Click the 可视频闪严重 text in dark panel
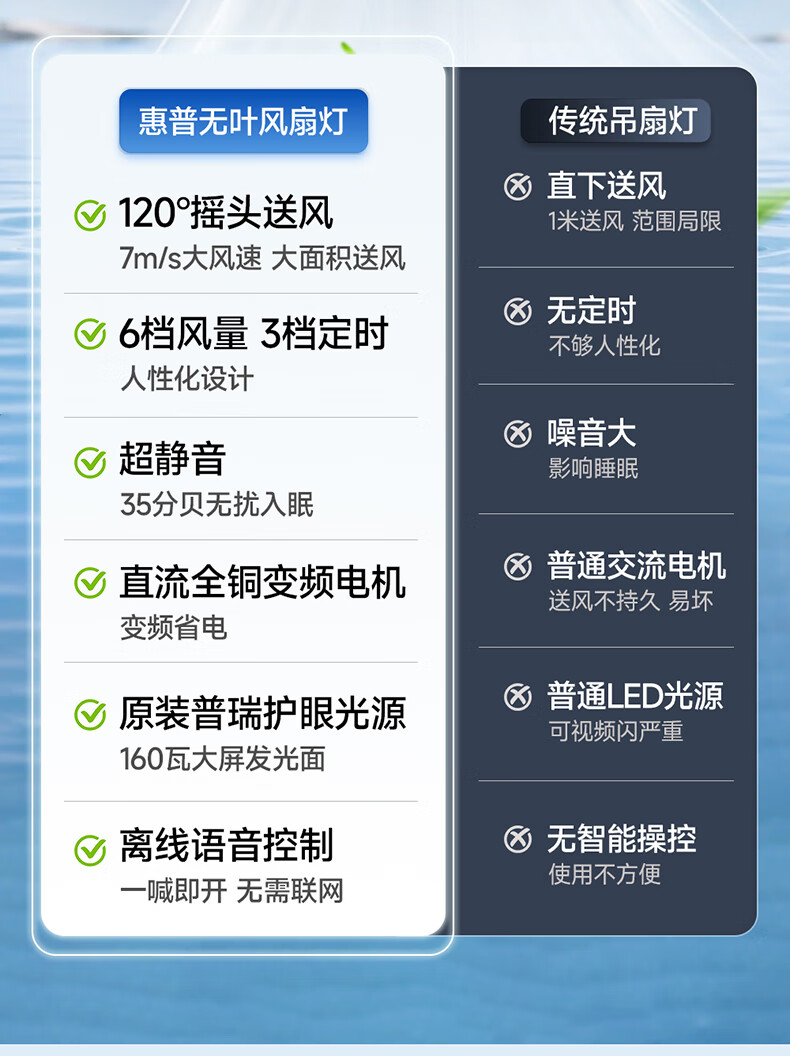The width and height of the screenshot is (790, 1056). pos(616,731)
